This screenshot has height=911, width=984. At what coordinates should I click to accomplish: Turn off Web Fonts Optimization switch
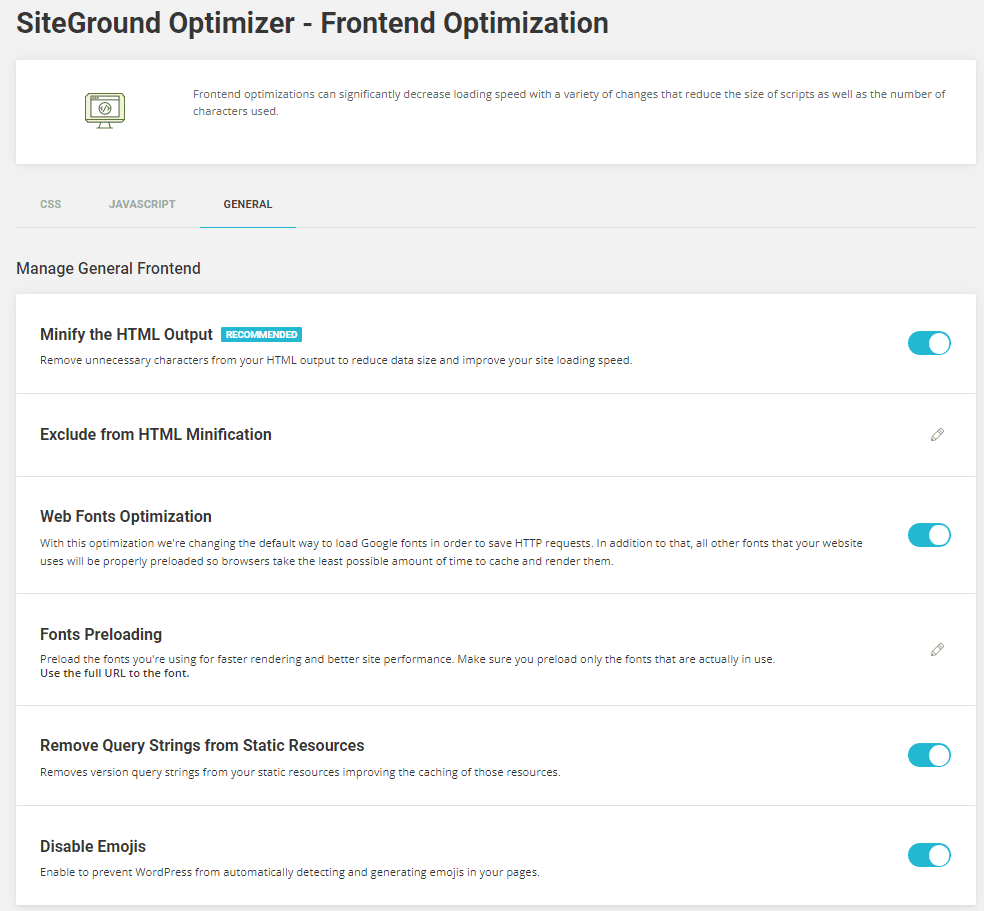pos(929,535)
